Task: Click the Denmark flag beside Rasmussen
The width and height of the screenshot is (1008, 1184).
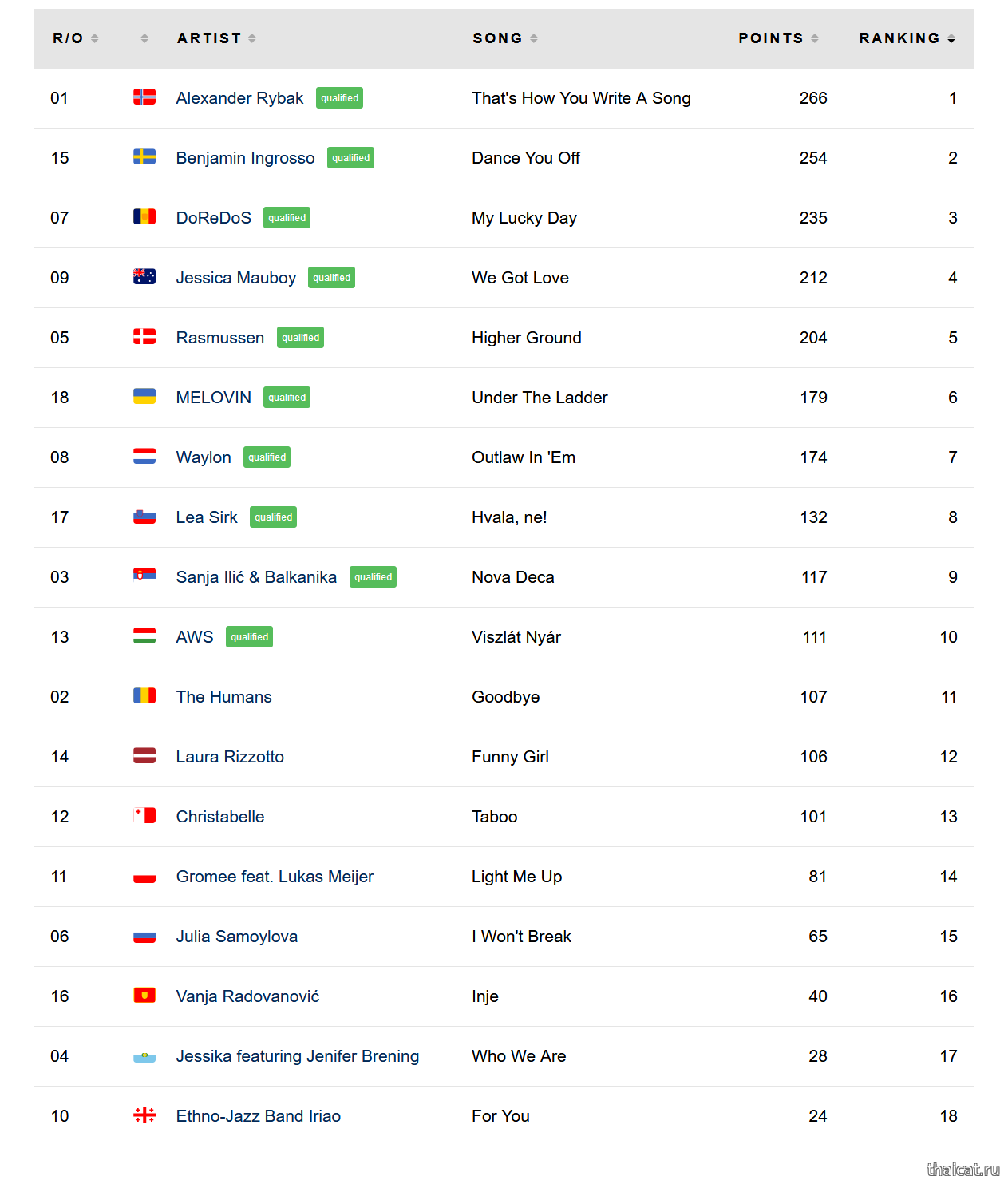Action: (144, 337)
